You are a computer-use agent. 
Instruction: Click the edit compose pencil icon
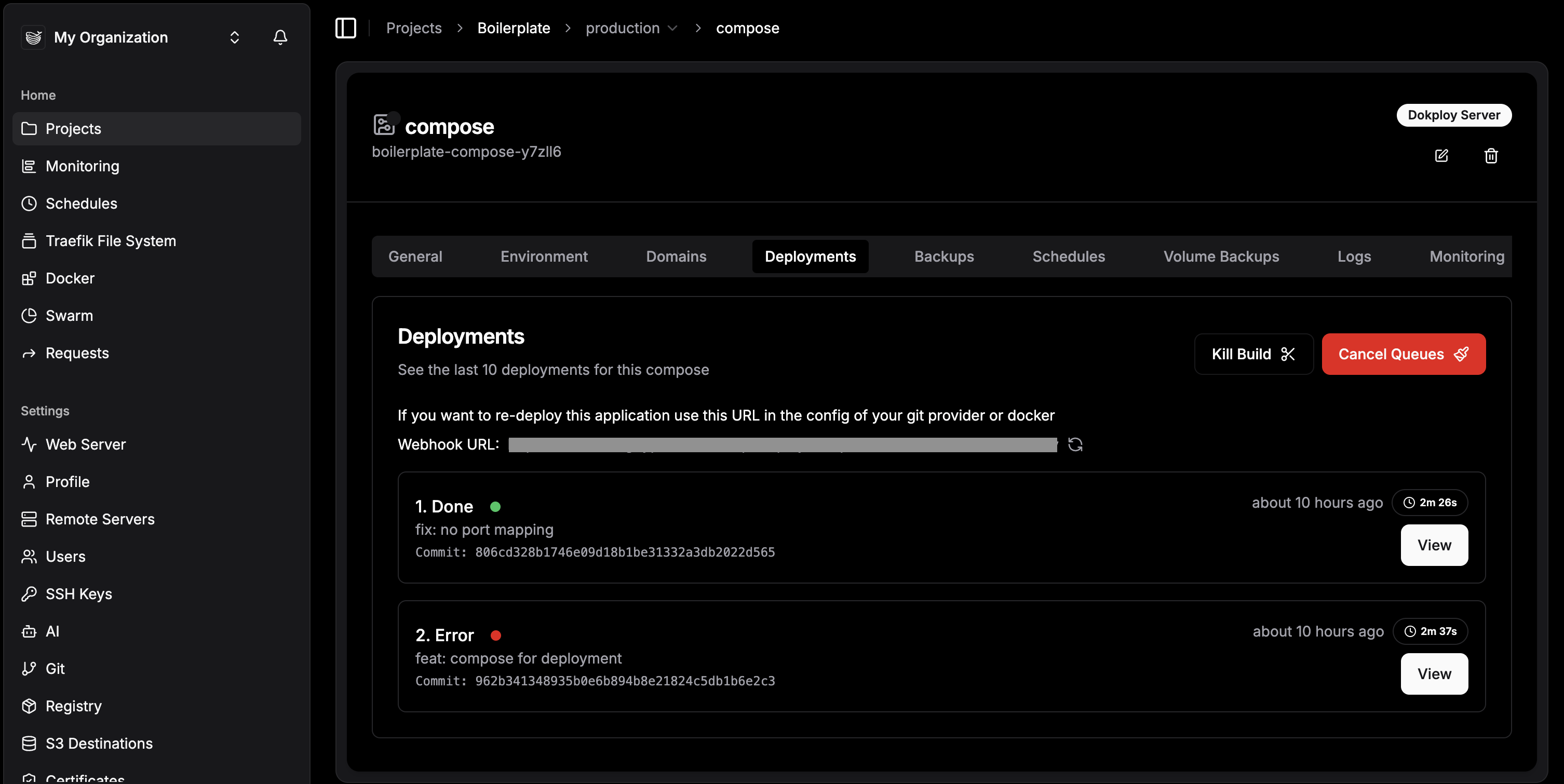pyautogui.click(x=1441, y=155)
